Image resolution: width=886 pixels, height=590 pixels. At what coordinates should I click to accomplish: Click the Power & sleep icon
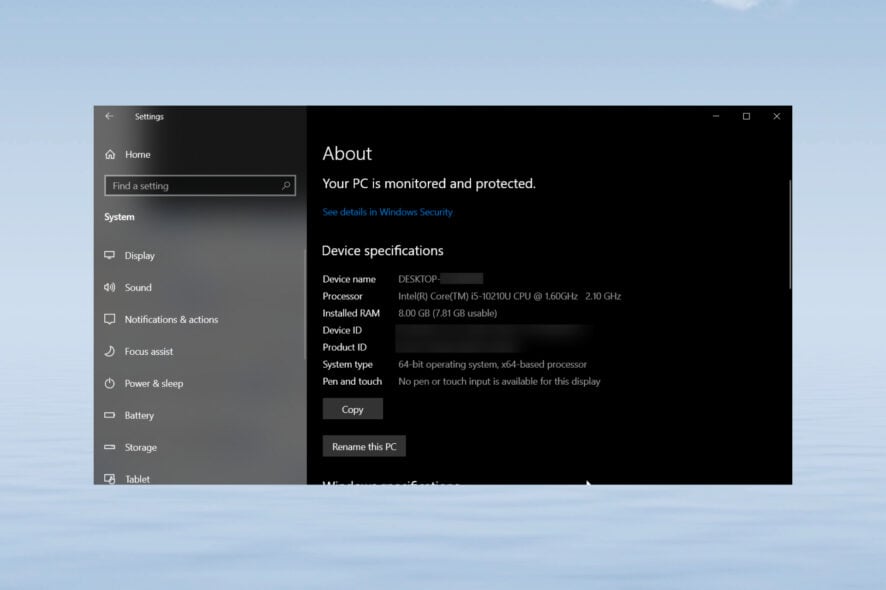(109, 383)
